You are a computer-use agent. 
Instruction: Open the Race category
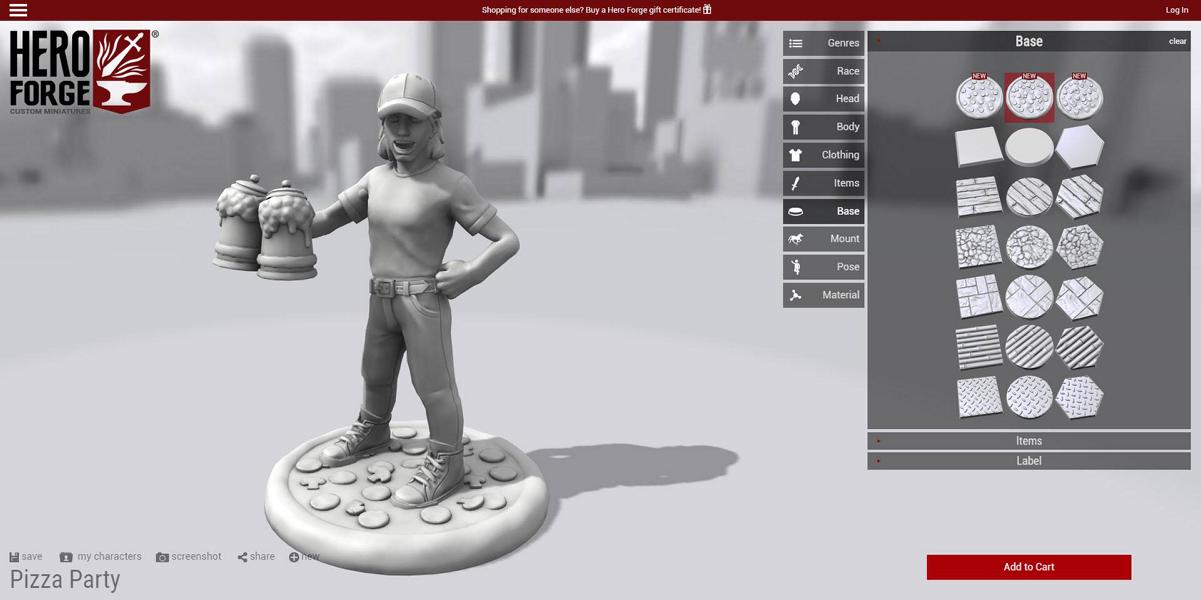823,71
